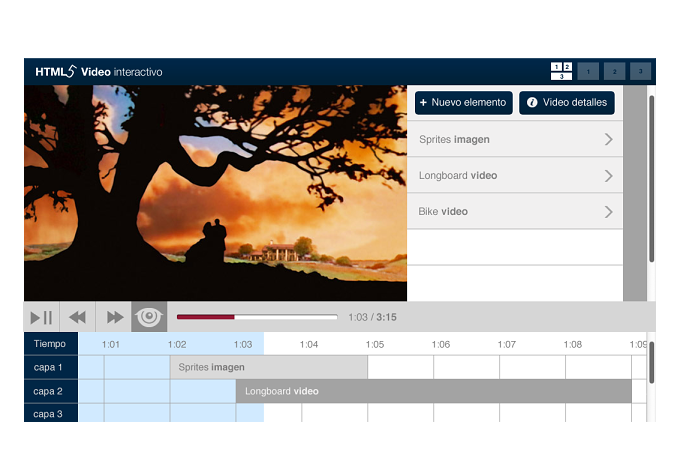Jump to 1:06 on the timeline ruler
Screen dimensions: 680x455
[441, 344]
